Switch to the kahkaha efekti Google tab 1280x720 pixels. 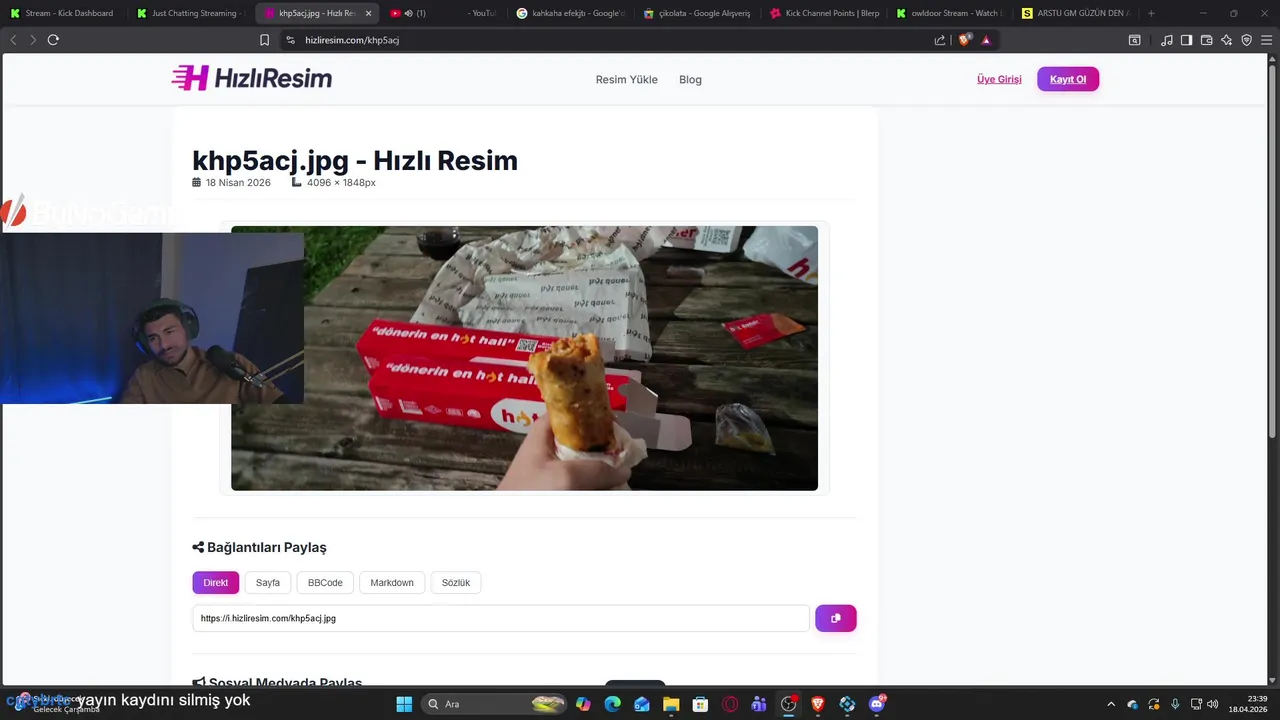(x=570, y=13)
